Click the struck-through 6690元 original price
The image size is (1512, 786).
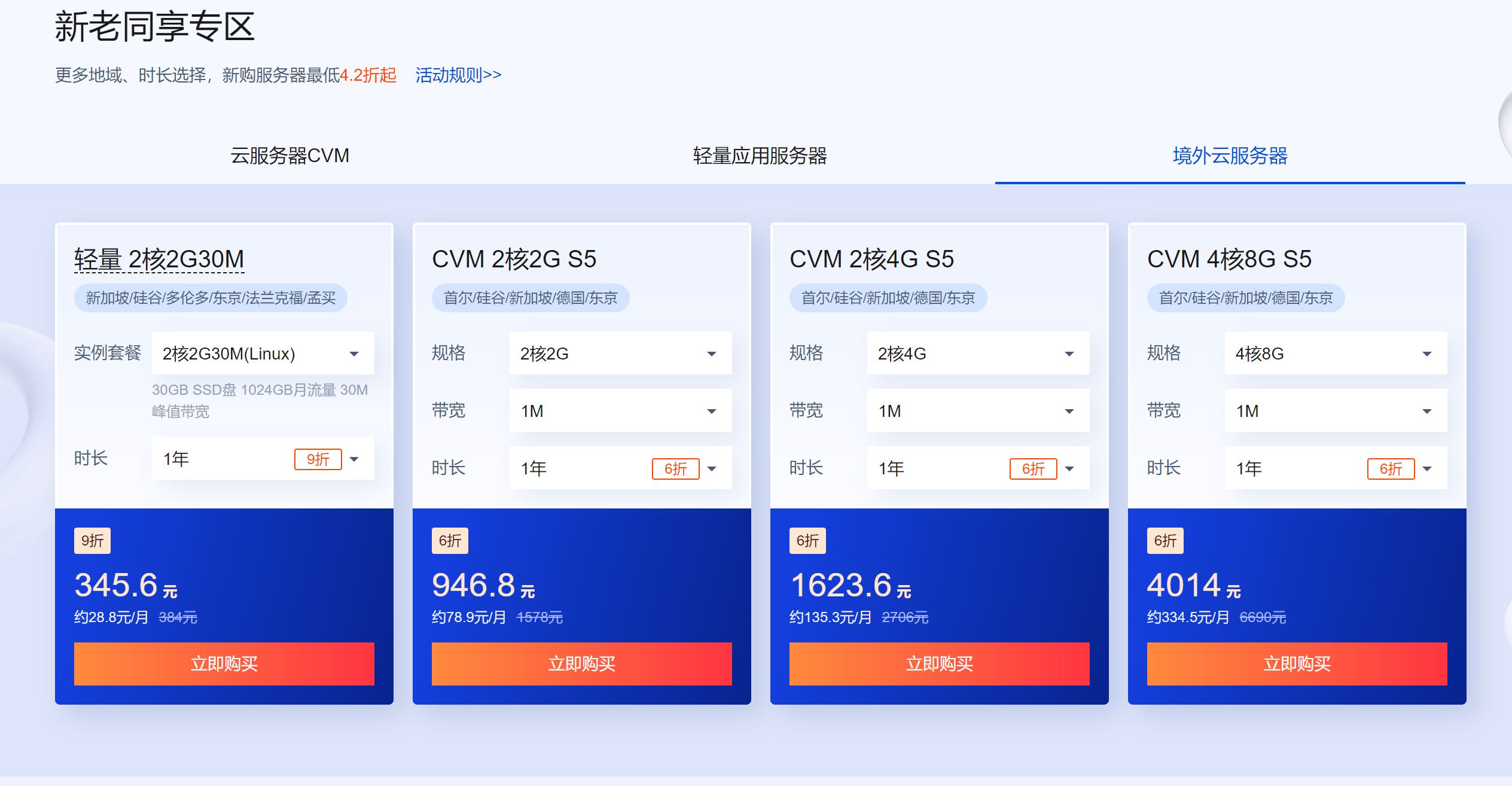1263,617
